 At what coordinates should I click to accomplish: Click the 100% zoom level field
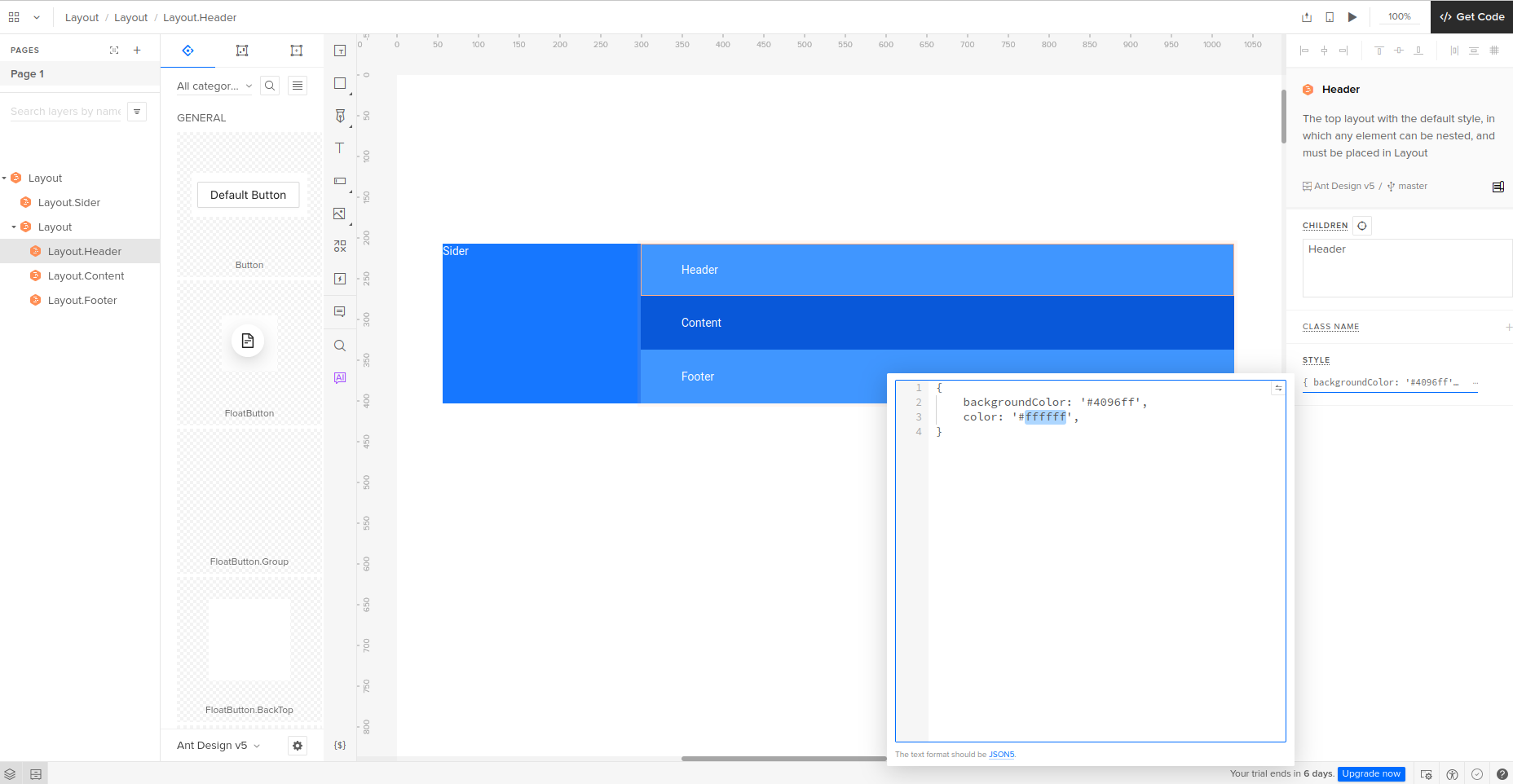[1400, 17]
